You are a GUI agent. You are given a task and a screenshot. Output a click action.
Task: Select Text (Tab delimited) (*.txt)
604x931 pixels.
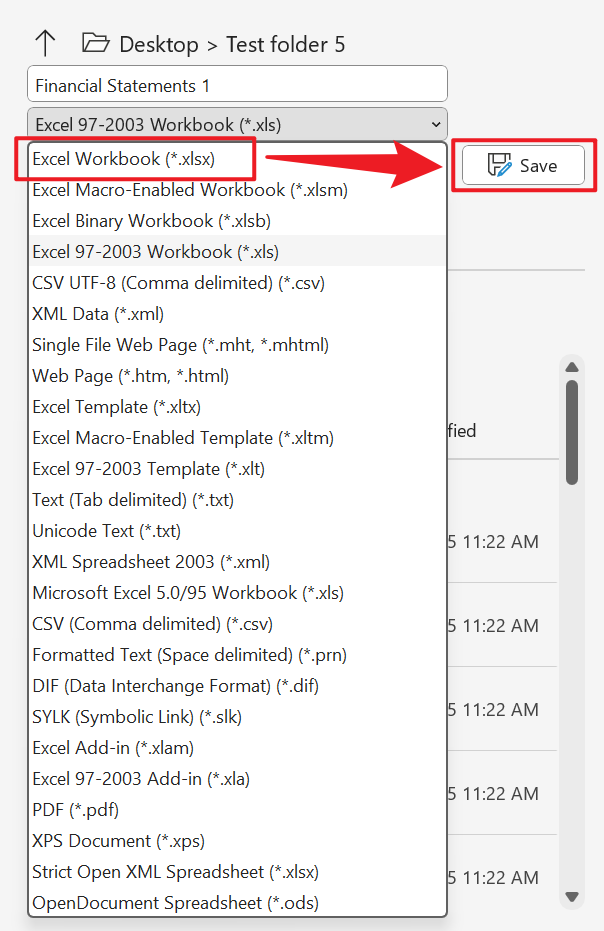[x=237, y=499]
